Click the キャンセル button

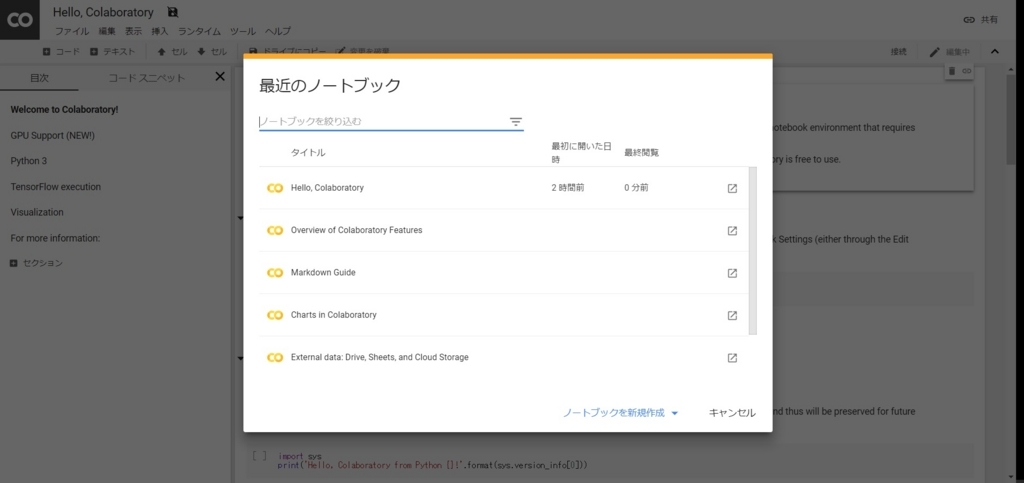(x=732, y=413)
